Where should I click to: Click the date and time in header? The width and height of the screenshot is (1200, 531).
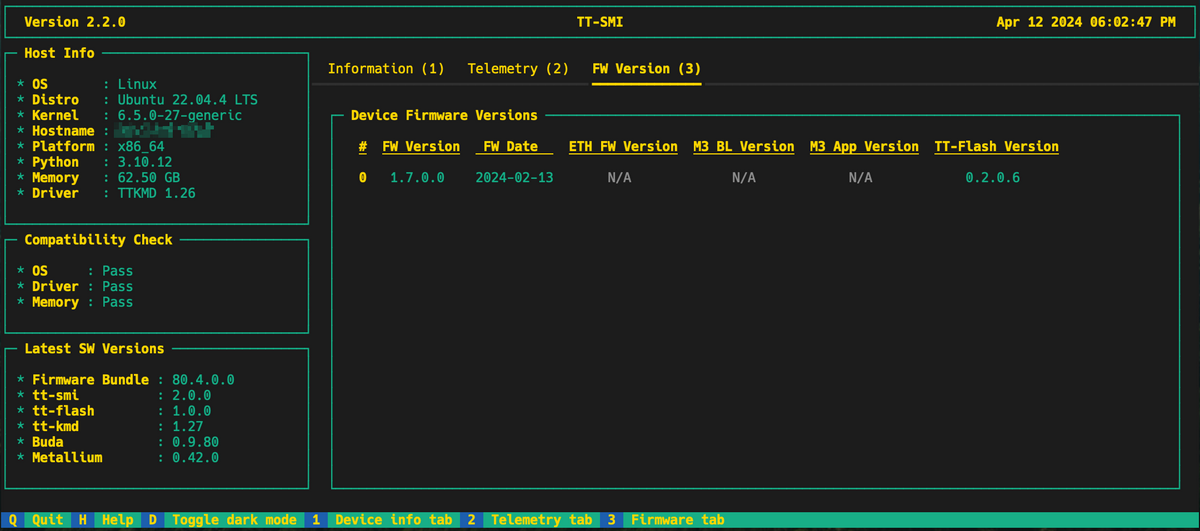[x=1086, y=22]
